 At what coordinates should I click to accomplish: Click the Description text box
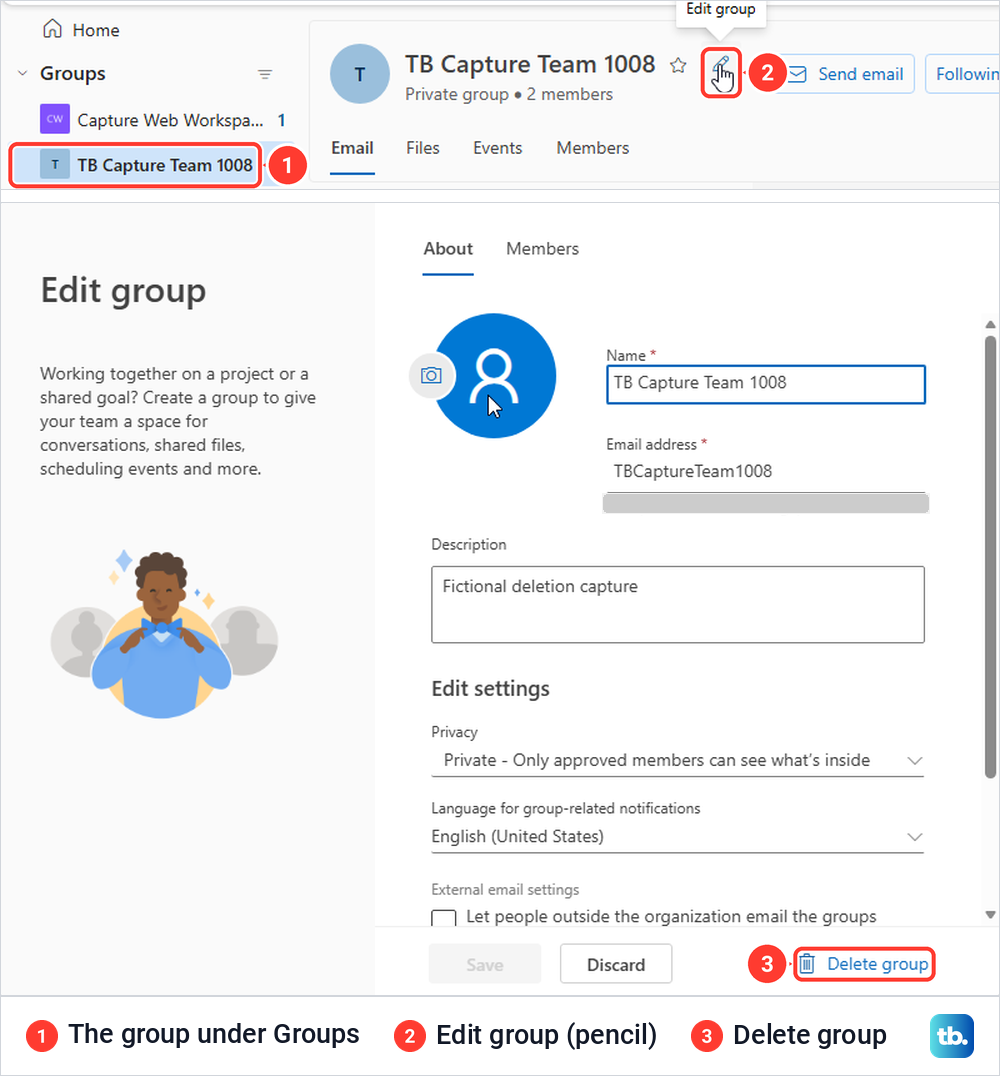(x=677, y=604)
